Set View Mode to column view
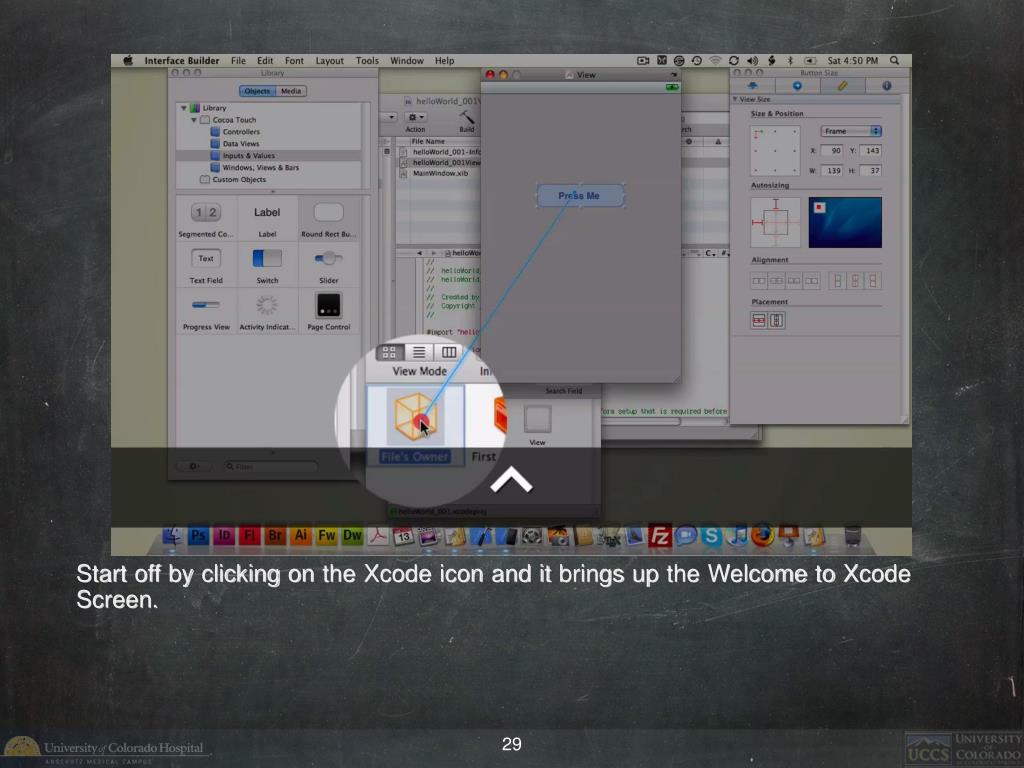 (x=449, y=353)
